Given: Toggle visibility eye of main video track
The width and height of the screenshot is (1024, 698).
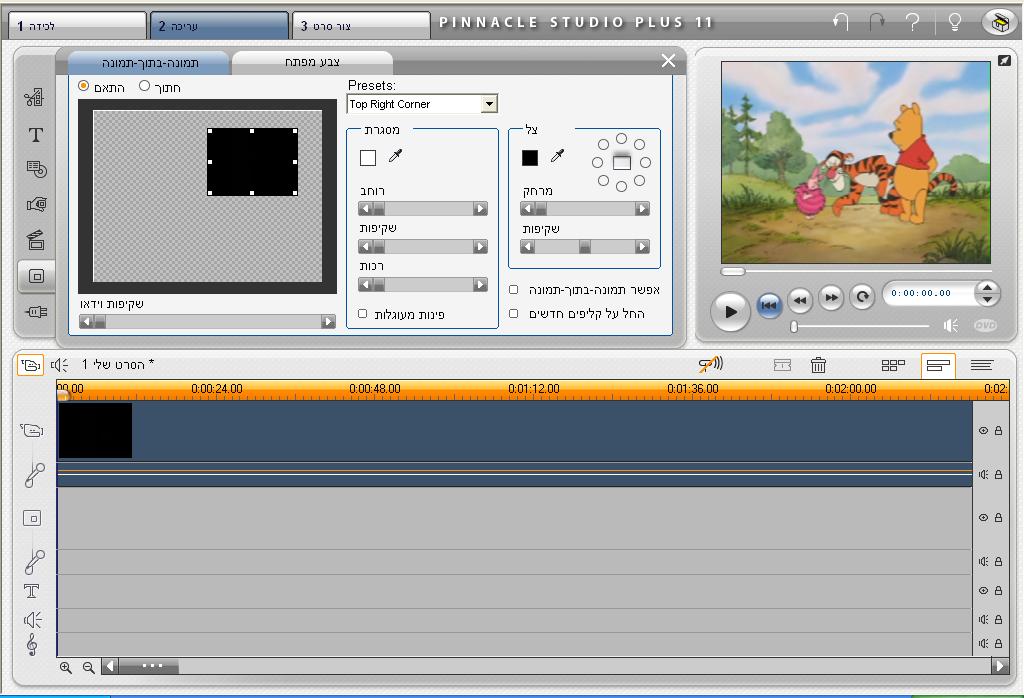Looking at the screenshot, I should point(983,430).
